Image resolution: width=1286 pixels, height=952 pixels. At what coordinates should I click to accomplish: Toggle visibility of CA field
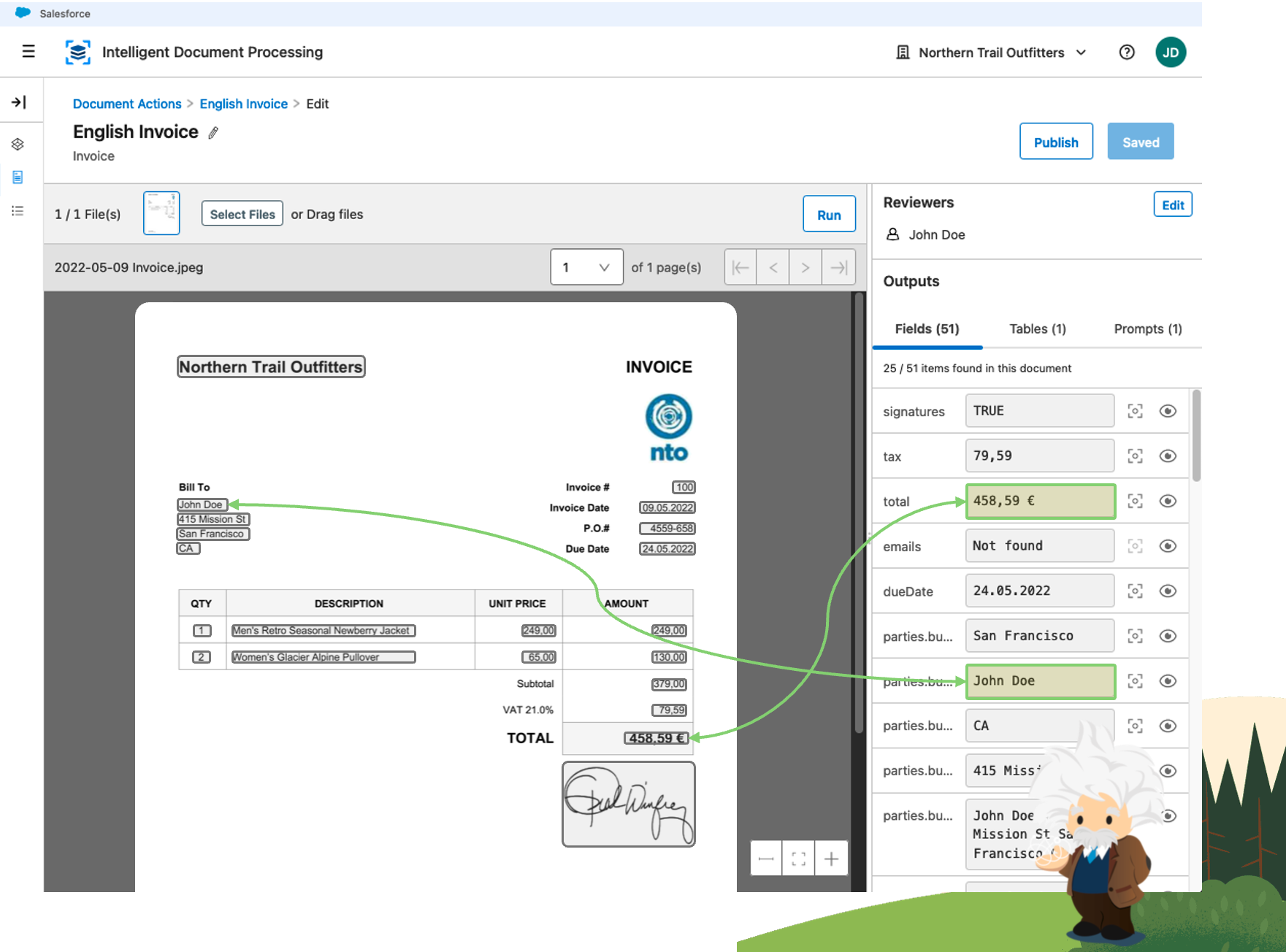click(1168, 726)
